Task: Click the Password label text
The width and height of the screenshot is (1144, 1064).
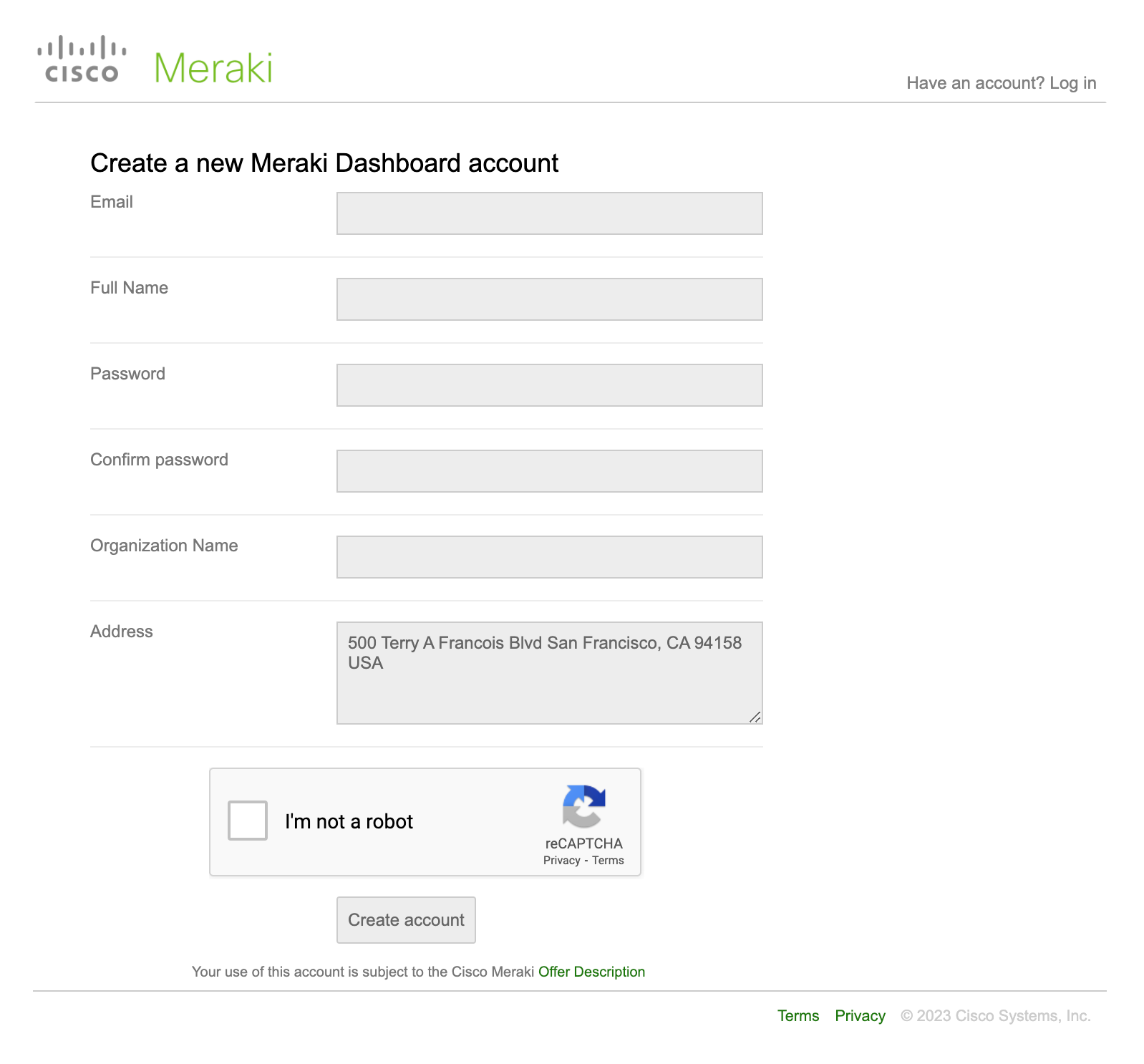Action: (x=127, y=374)
